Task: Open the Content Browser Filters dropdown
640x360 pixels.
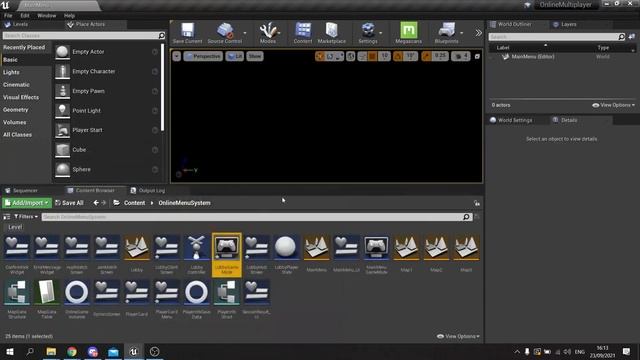Action: tap(26, 216)
